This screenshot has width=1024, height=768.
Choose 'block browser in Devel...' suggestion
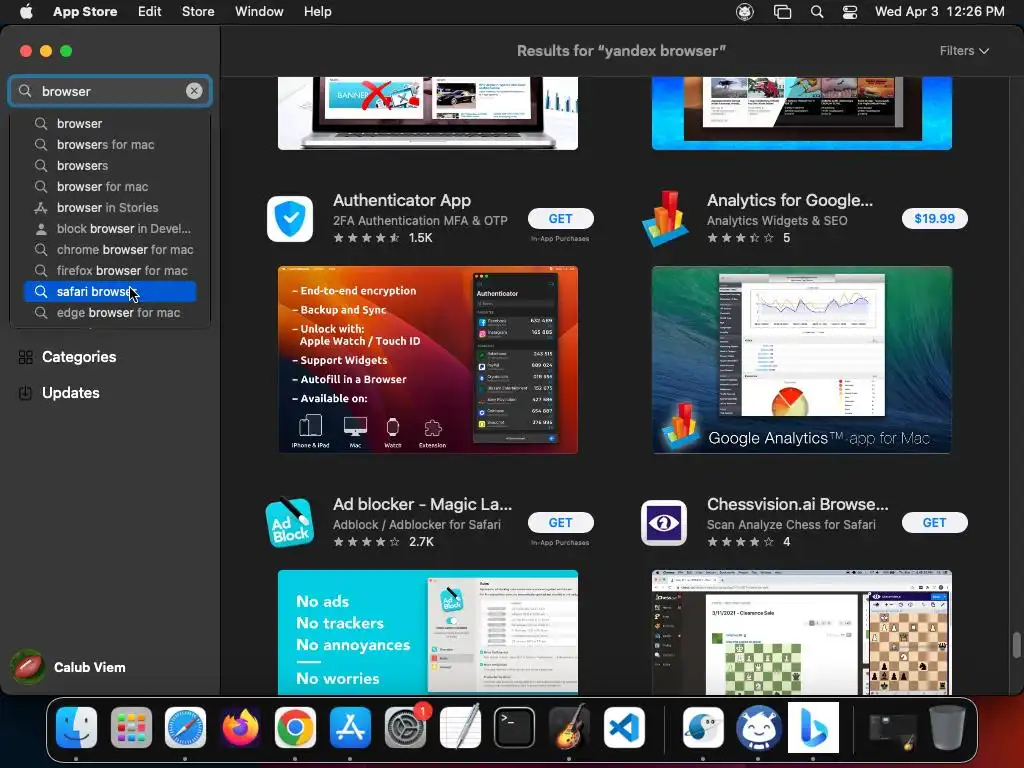click(x=110, y=229)
